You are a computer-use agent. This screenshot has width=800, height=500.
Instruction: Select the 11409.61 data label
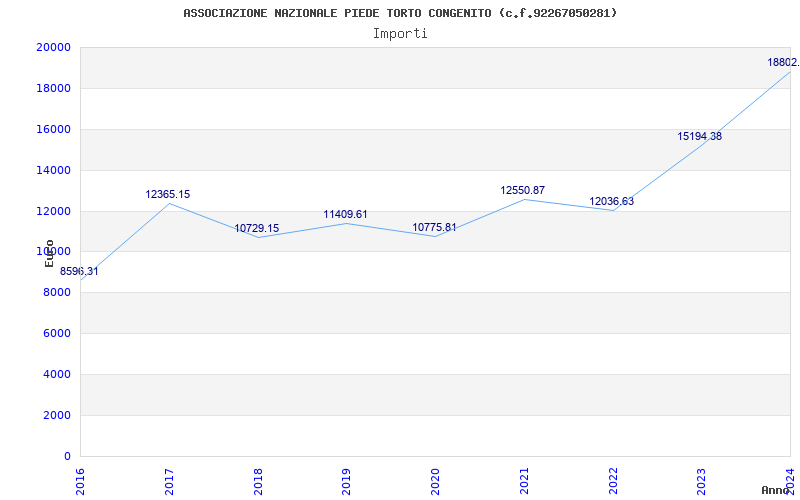(345, 215)
